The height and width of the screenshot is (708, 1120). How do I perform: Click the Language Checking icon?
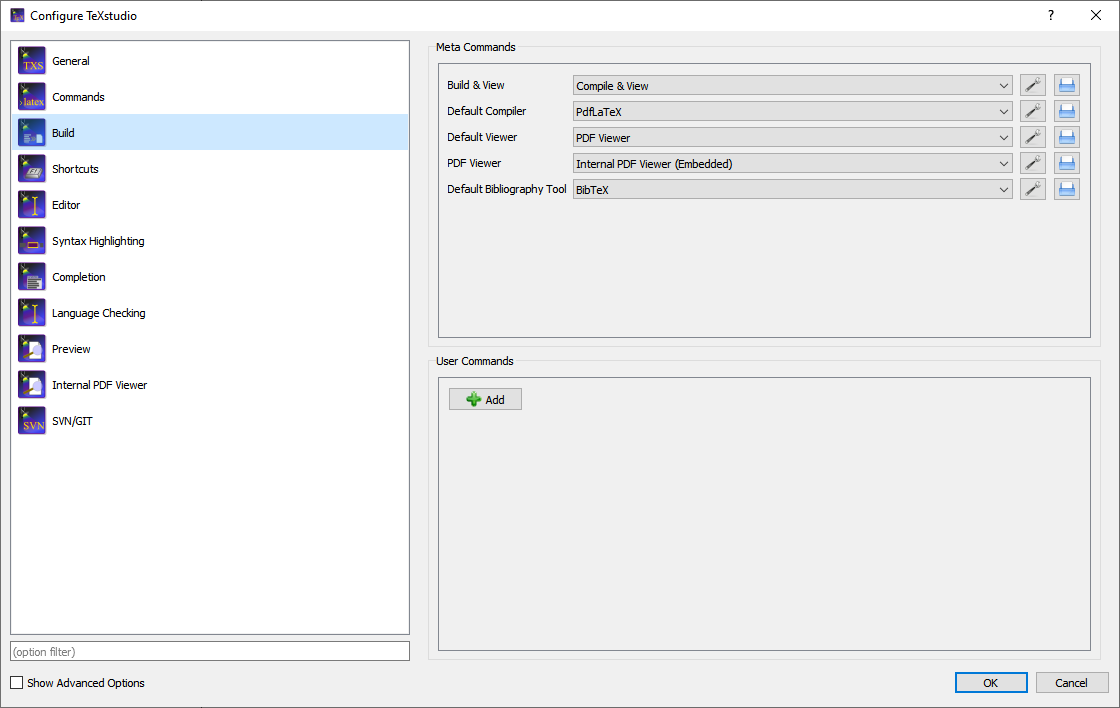[x=30, y=312]
